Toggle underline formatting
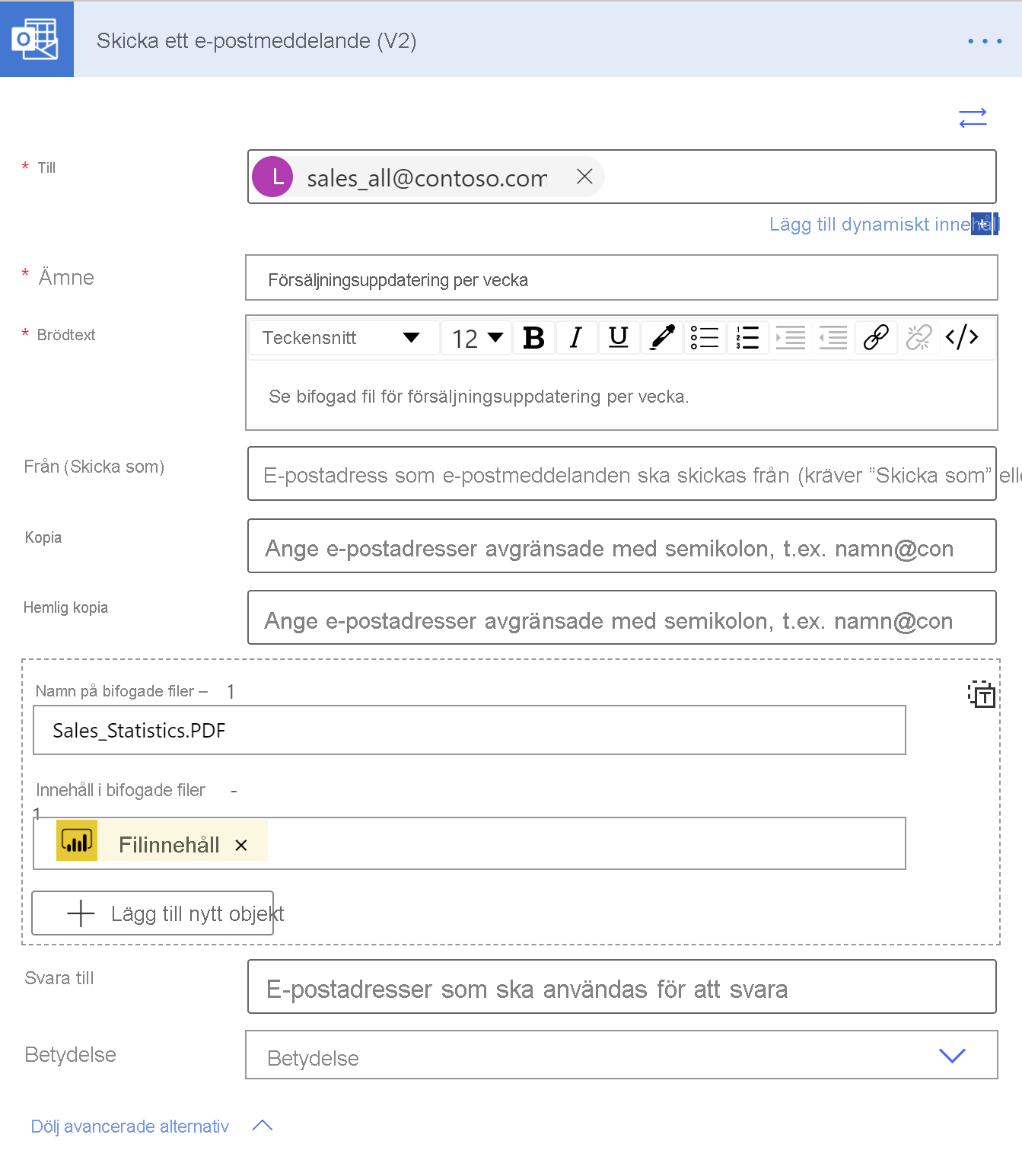 click(619, 337)
